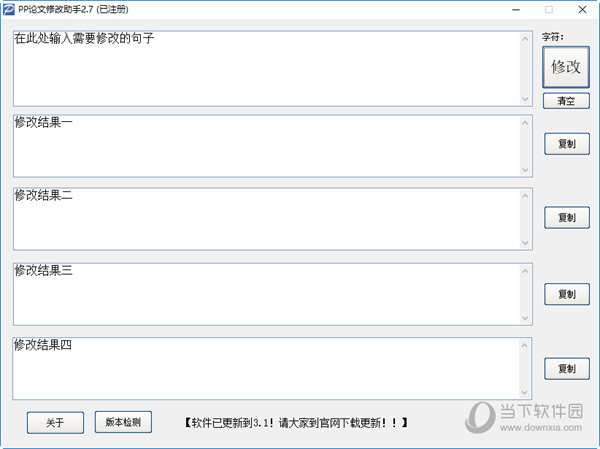Click the 版本检测 version check button
Screen dimensions: 600x449
[x=123, y=422]
